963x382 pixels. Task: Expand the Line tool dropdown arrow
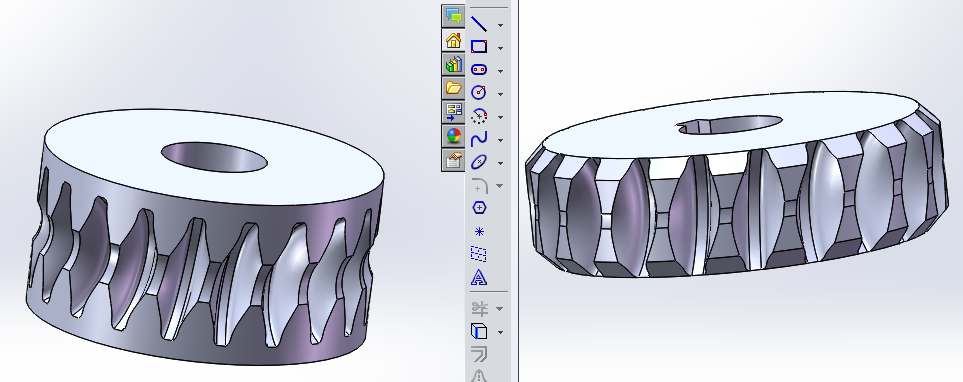coord(501,25)
